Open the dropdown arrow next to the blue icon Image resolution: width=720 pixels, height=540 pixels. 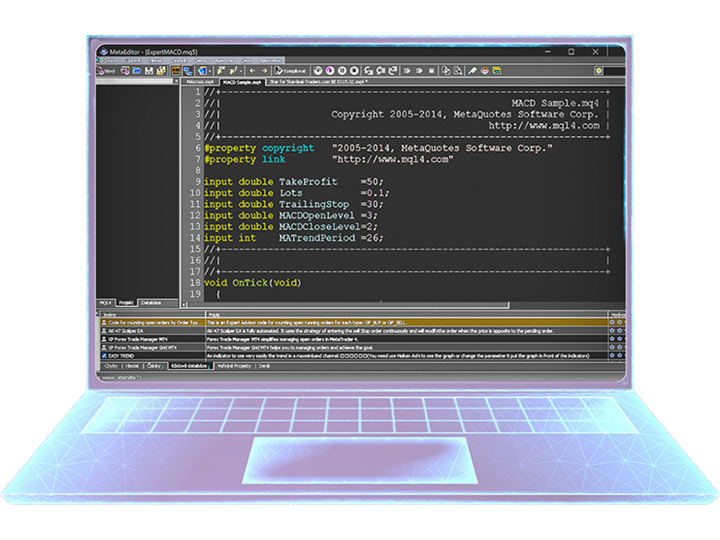coord(210,71)
